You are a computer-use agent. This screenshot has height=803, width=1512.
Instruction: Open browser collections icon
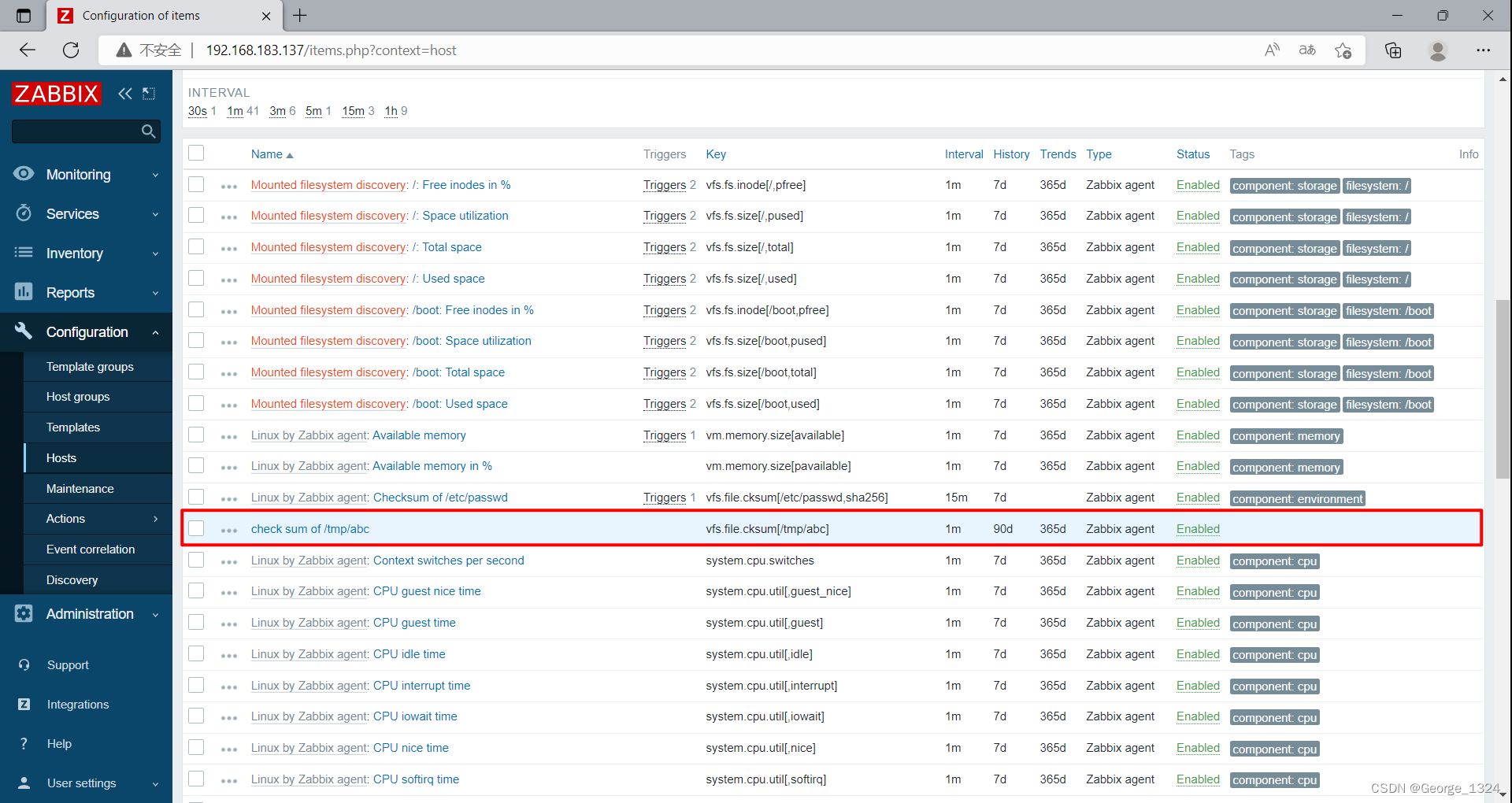tap(1393, 50)
